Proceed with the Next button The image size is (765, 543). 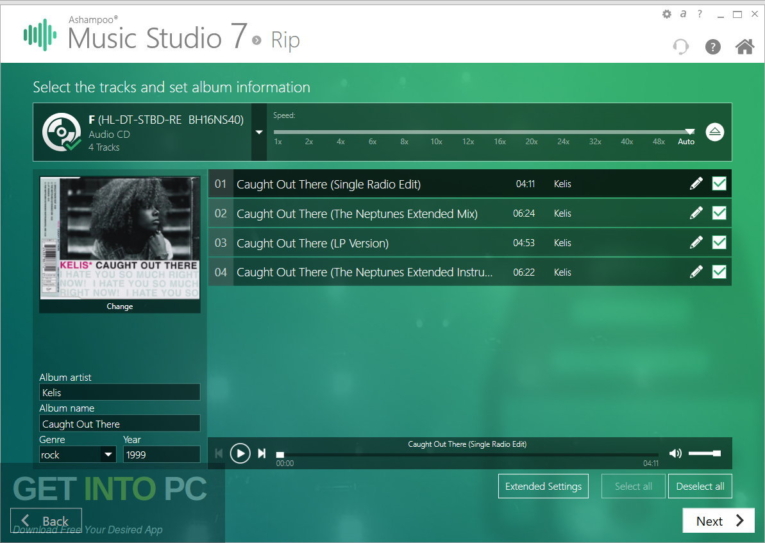(x=719, y=521)
